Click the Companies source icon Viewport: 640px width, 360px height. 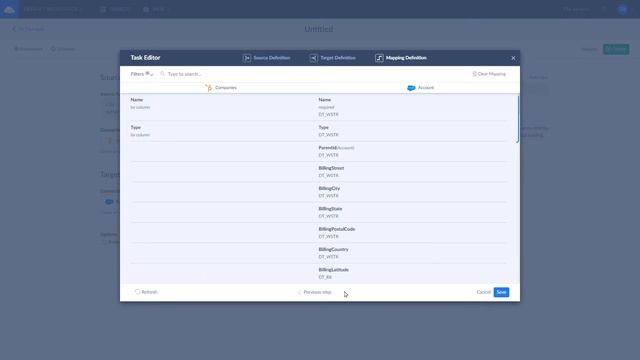coord(209,88)
